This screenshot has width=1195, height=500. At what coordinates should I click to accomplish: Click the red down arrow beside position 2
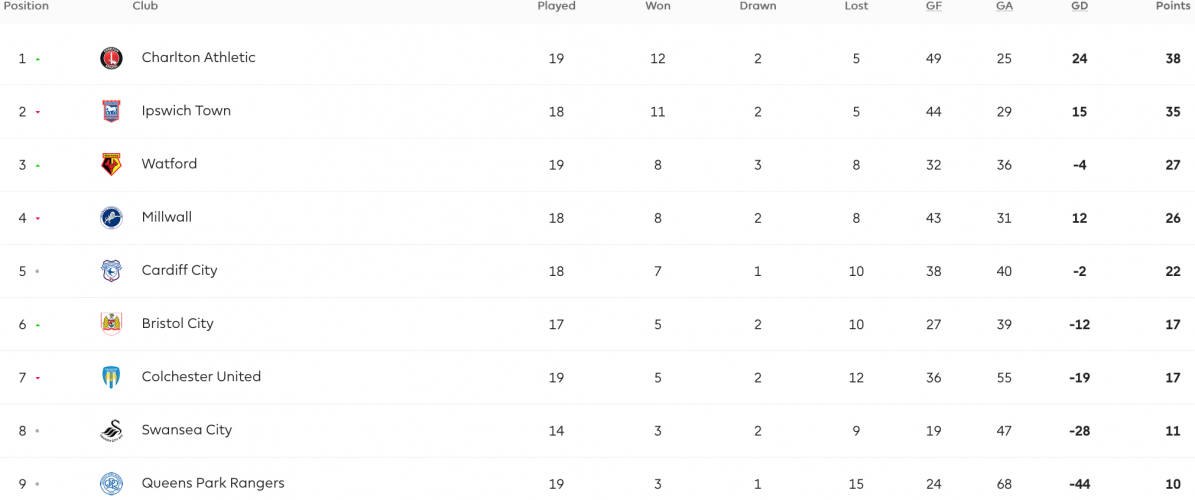37,112
